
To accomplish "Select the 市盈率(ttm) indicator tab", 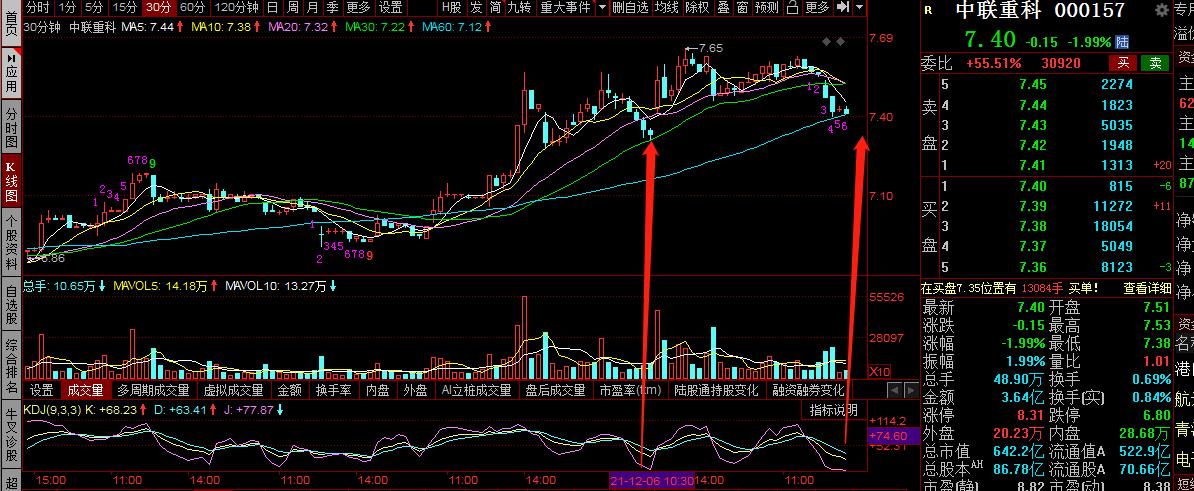I will [x=631, y=391].
